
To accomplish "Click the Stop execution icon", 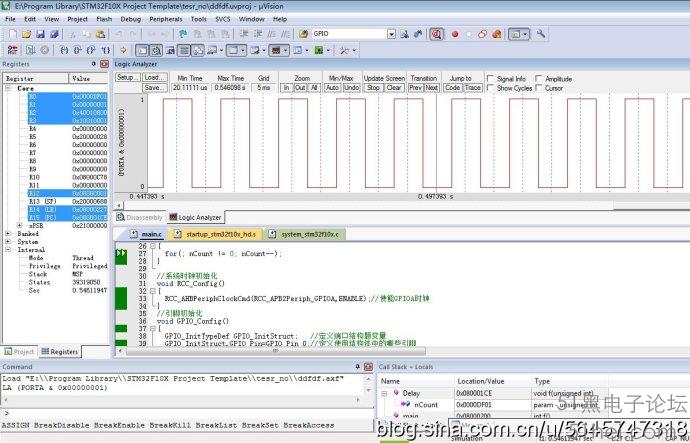I will (x=44, y=50).
